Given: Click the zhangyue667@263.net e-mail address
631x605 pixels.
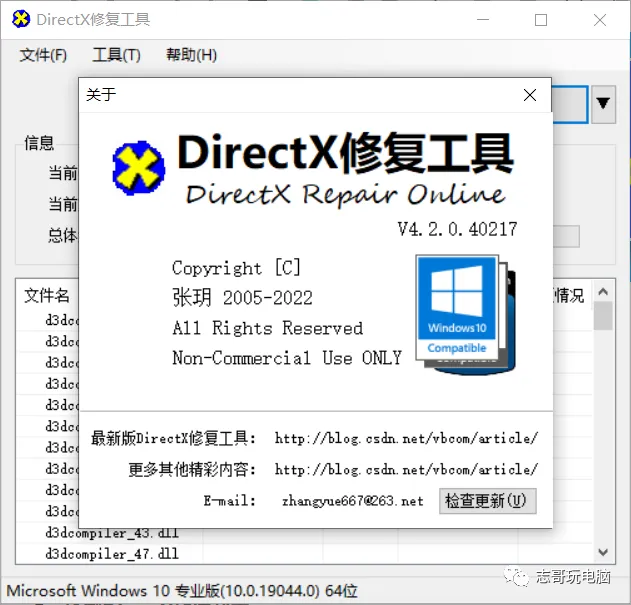Looking at the screenshot, I should point(352,501).
